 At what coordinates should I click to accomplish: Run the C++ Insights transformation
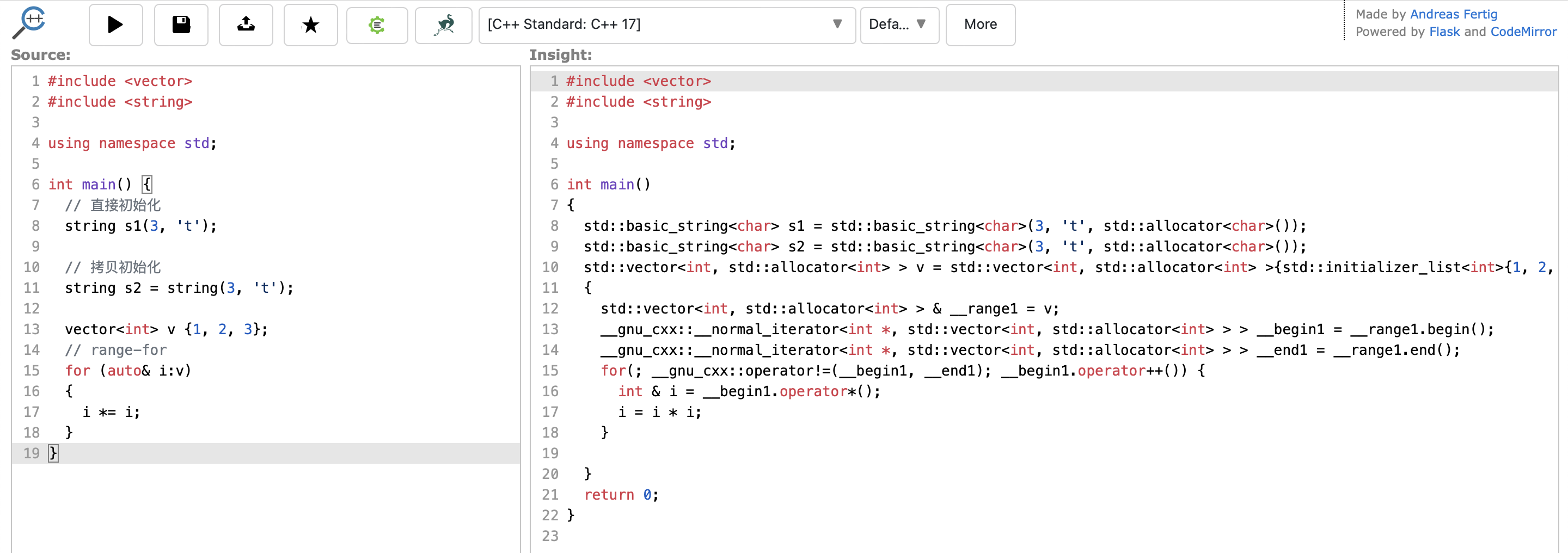tap(115, 24)
